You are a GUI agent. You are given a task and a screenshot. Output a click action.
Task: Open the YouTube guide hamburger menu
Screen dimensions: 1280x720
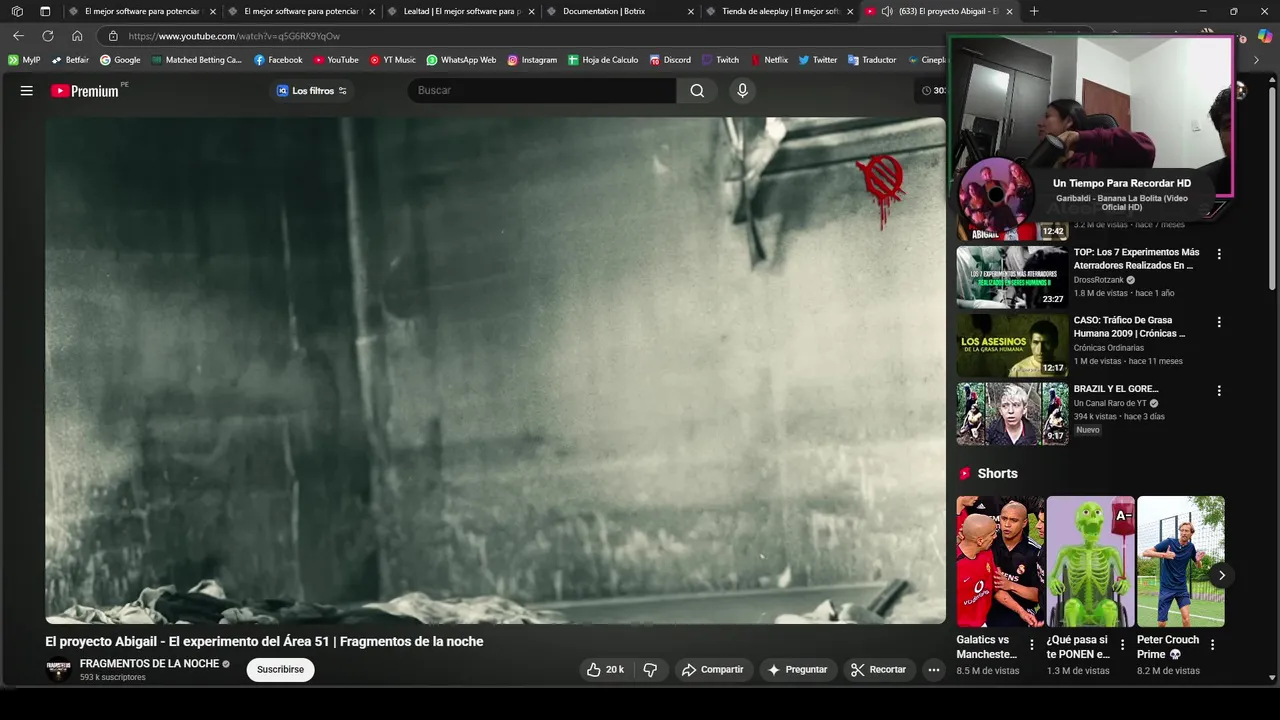coord(27,90)
